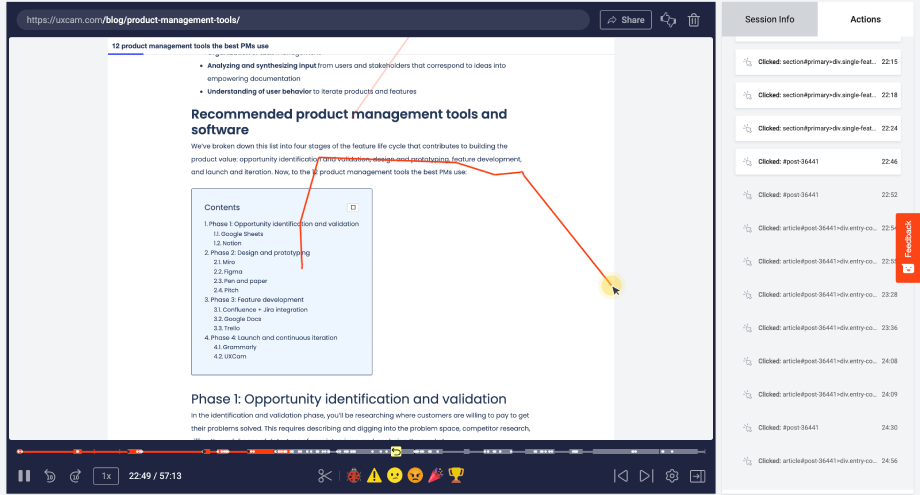The image size is (920, 495).
Task: Open the Pitch contents link
Action: (226, 290)
